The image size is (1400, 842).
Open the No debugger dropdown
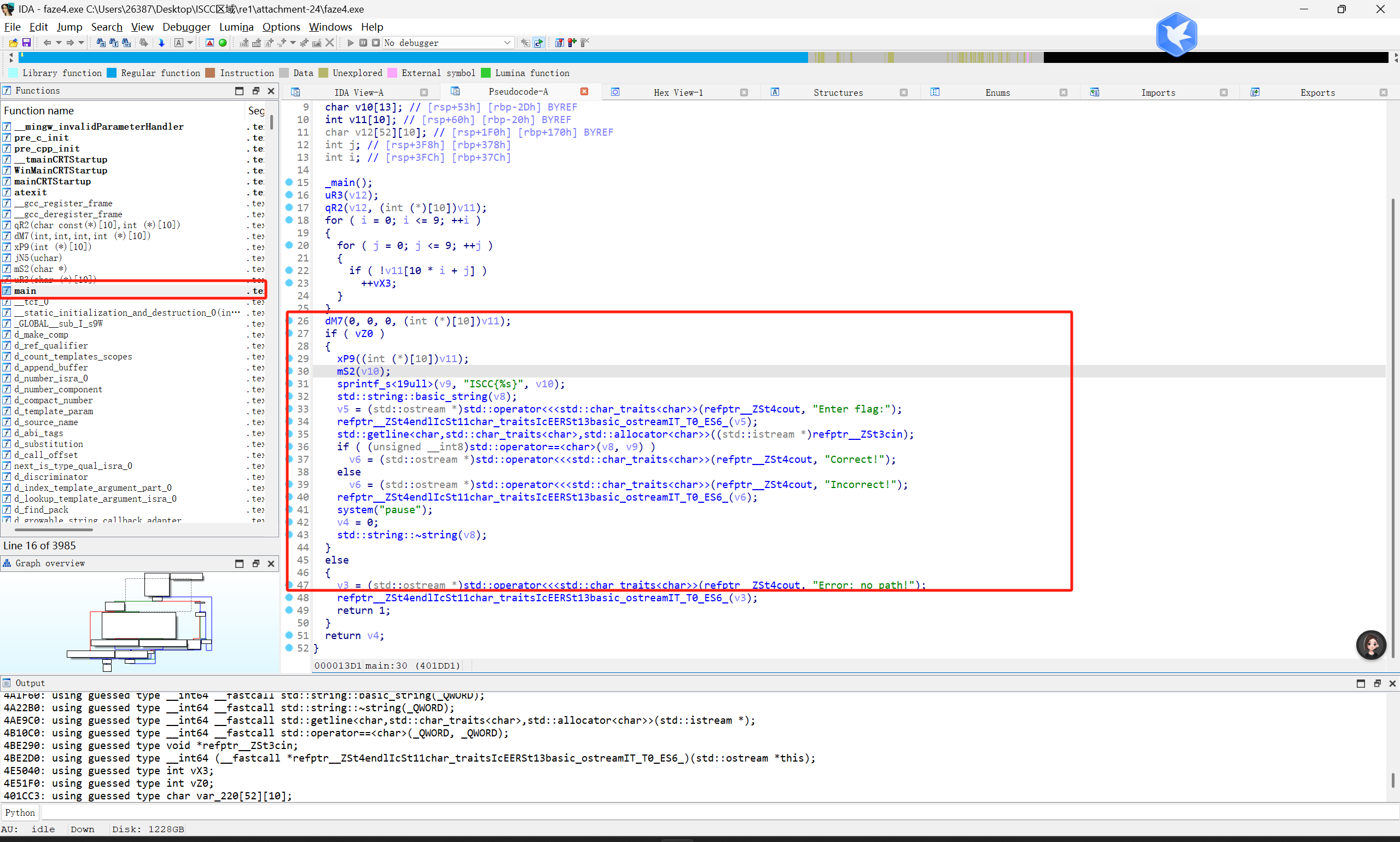coord(507,43)
